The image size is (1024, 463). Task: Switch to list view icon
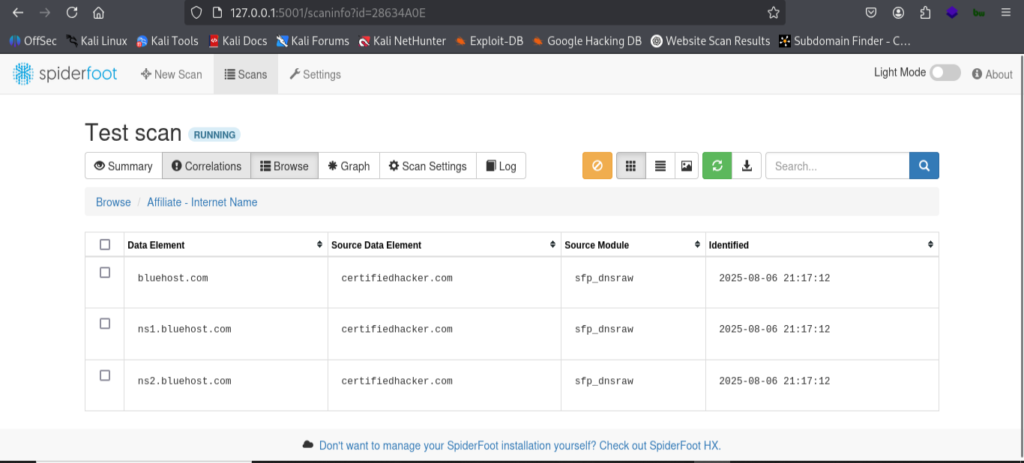pyautogui.click(x=660, y=166)
